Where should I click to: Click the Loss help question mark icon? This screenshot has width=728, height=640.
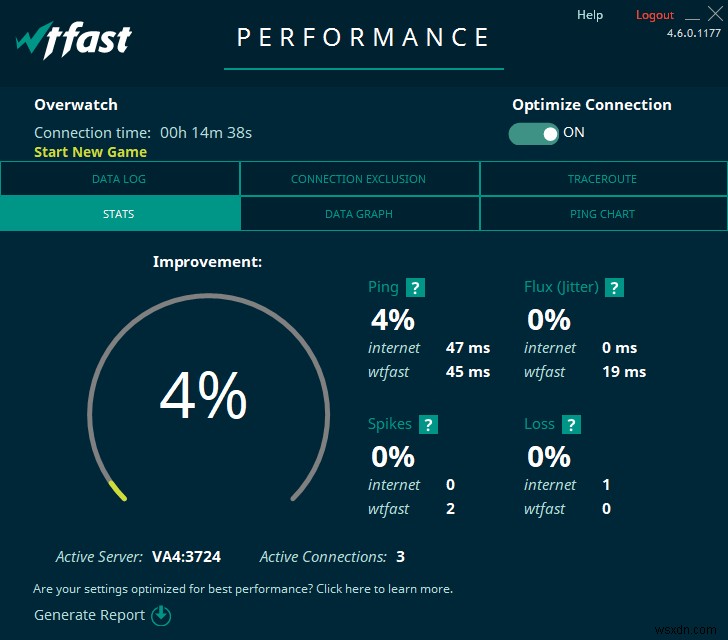pos(571,424)
